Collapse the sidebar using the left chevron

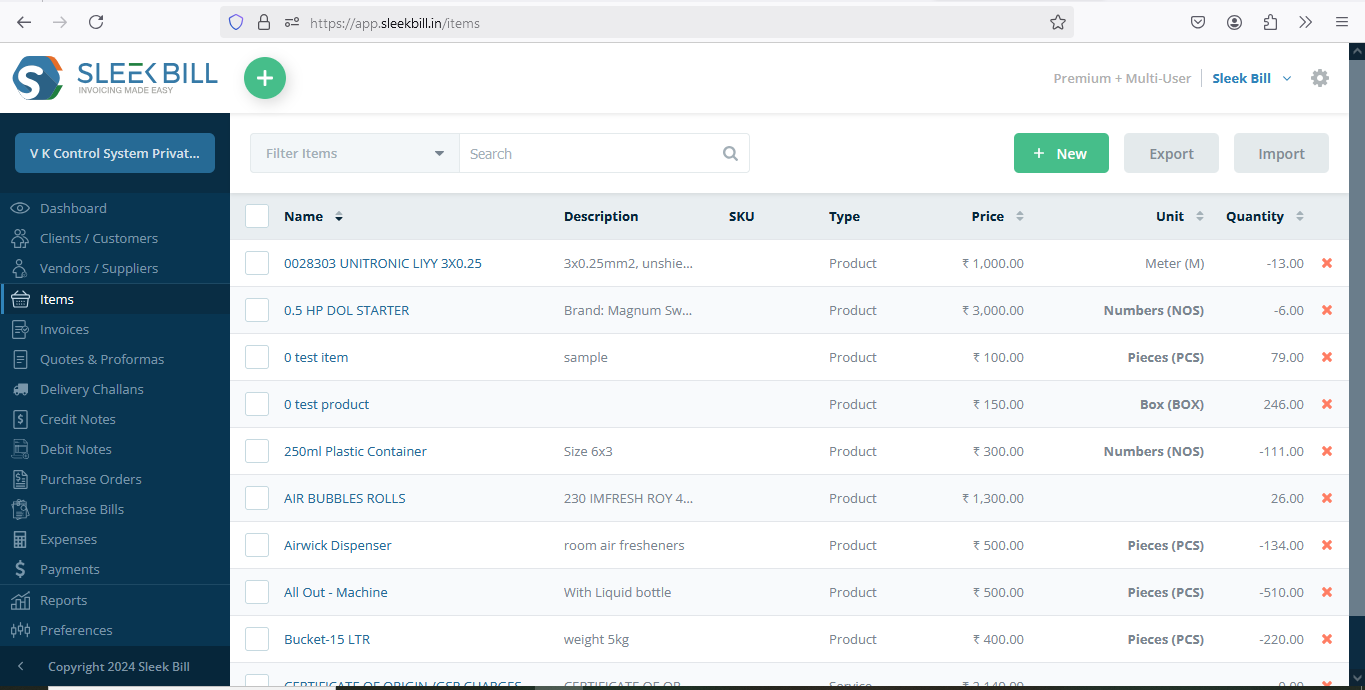21,666
